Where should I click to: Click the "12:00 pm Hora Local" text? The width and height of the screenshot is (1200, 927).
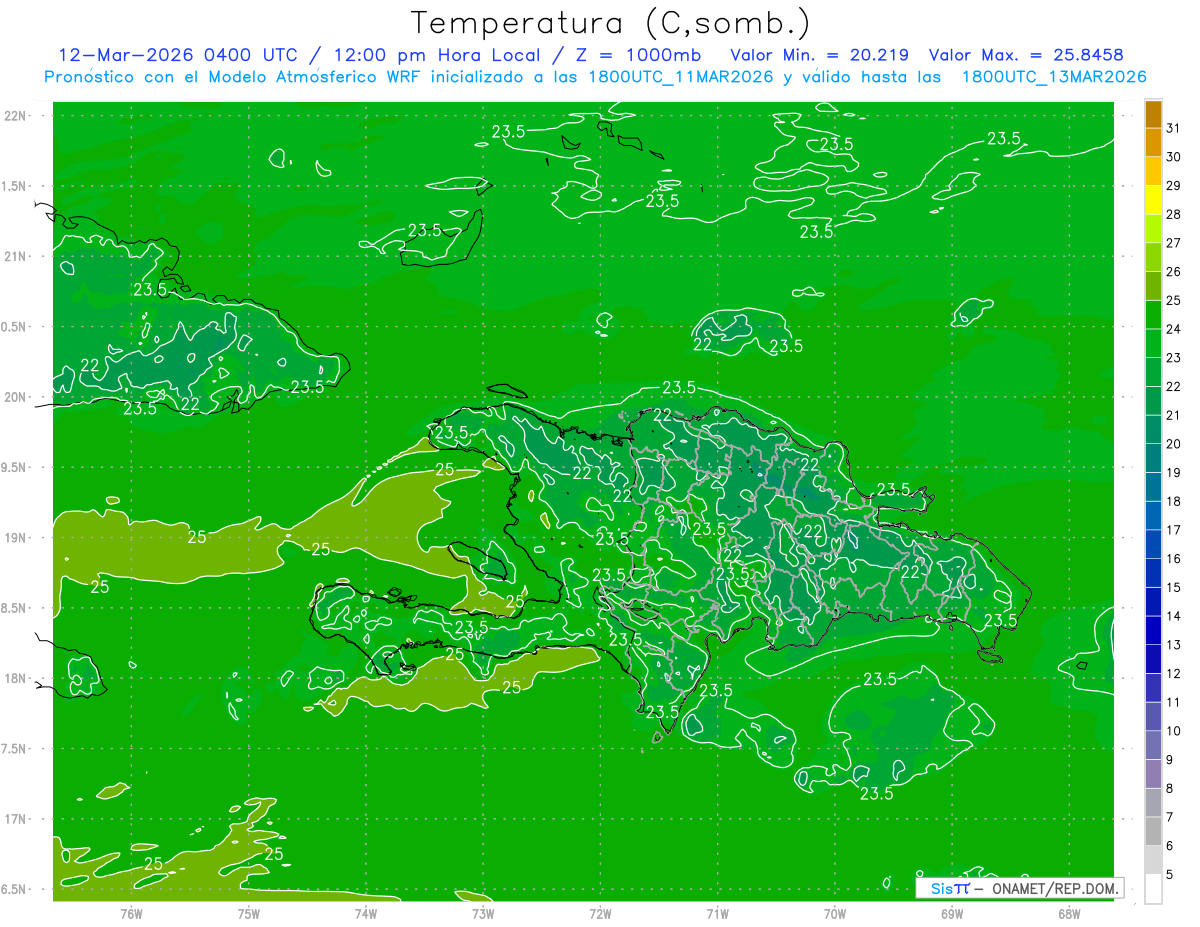pyautogui.click(x=436, y=55)
